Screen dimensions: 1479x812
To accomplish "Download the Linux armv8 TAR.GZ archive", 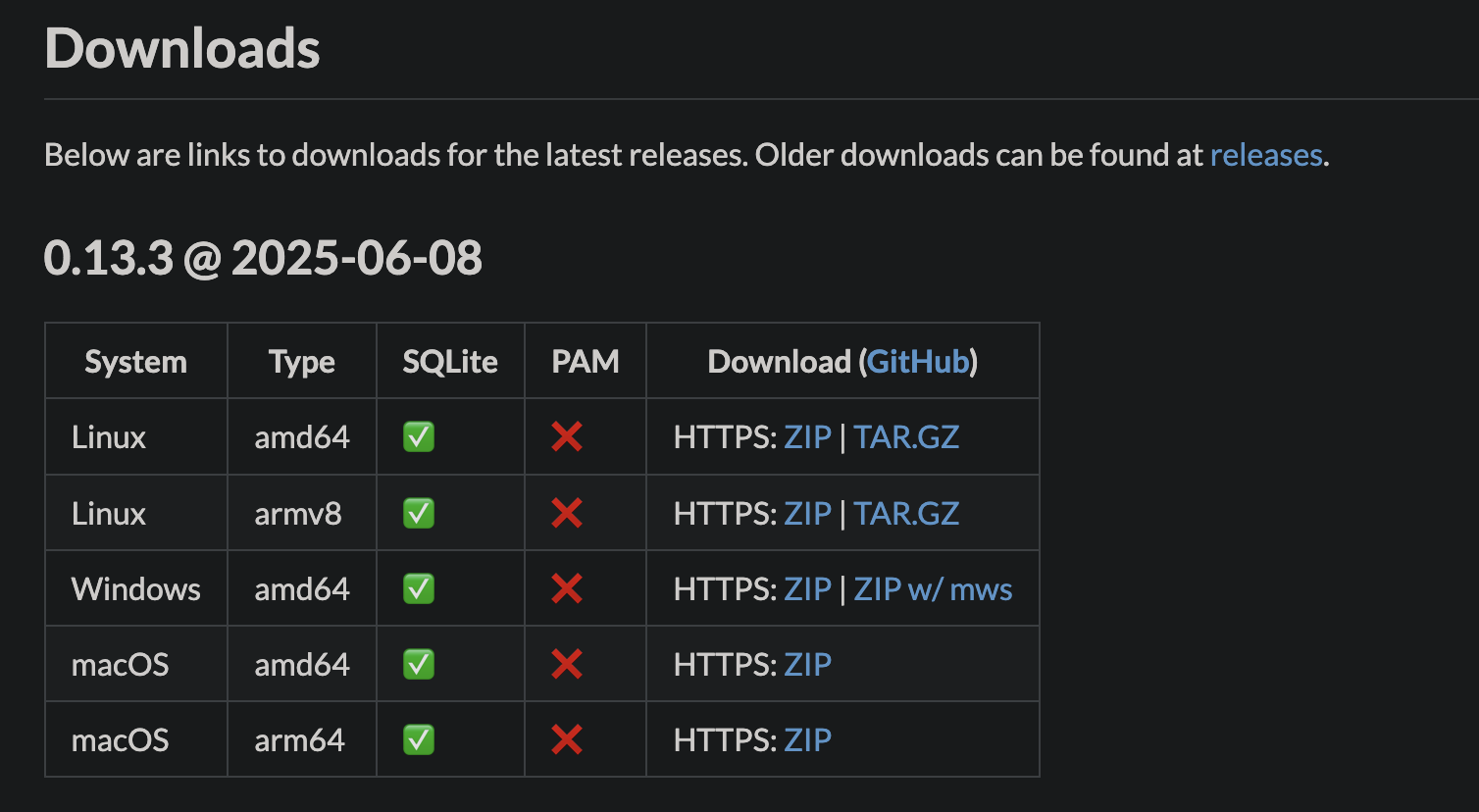I will 906,513.
